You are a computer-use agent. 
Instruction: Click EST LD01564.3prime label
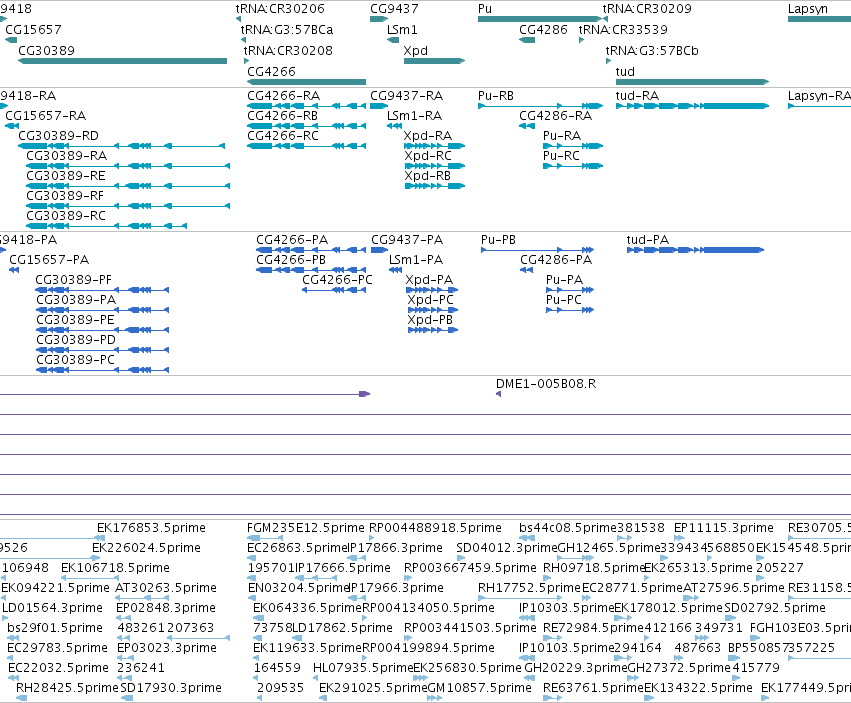[53, 608]
